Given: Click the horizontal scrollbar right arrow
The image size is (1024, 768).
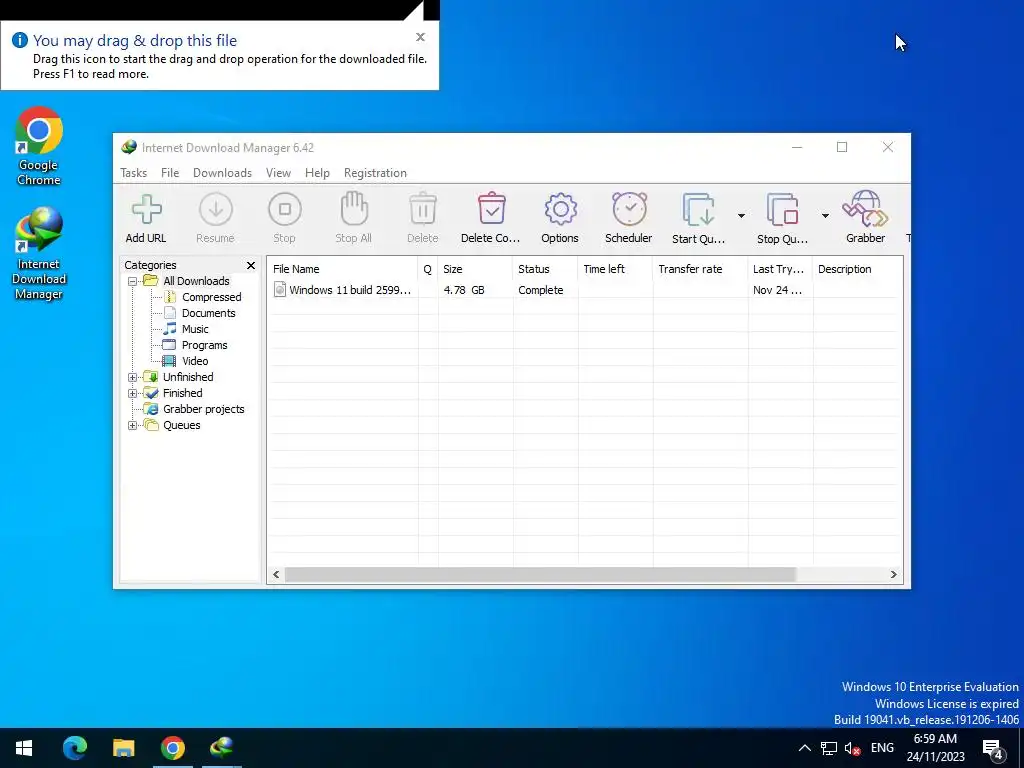Looking at the screenshot, I should (x=893, y=575).
